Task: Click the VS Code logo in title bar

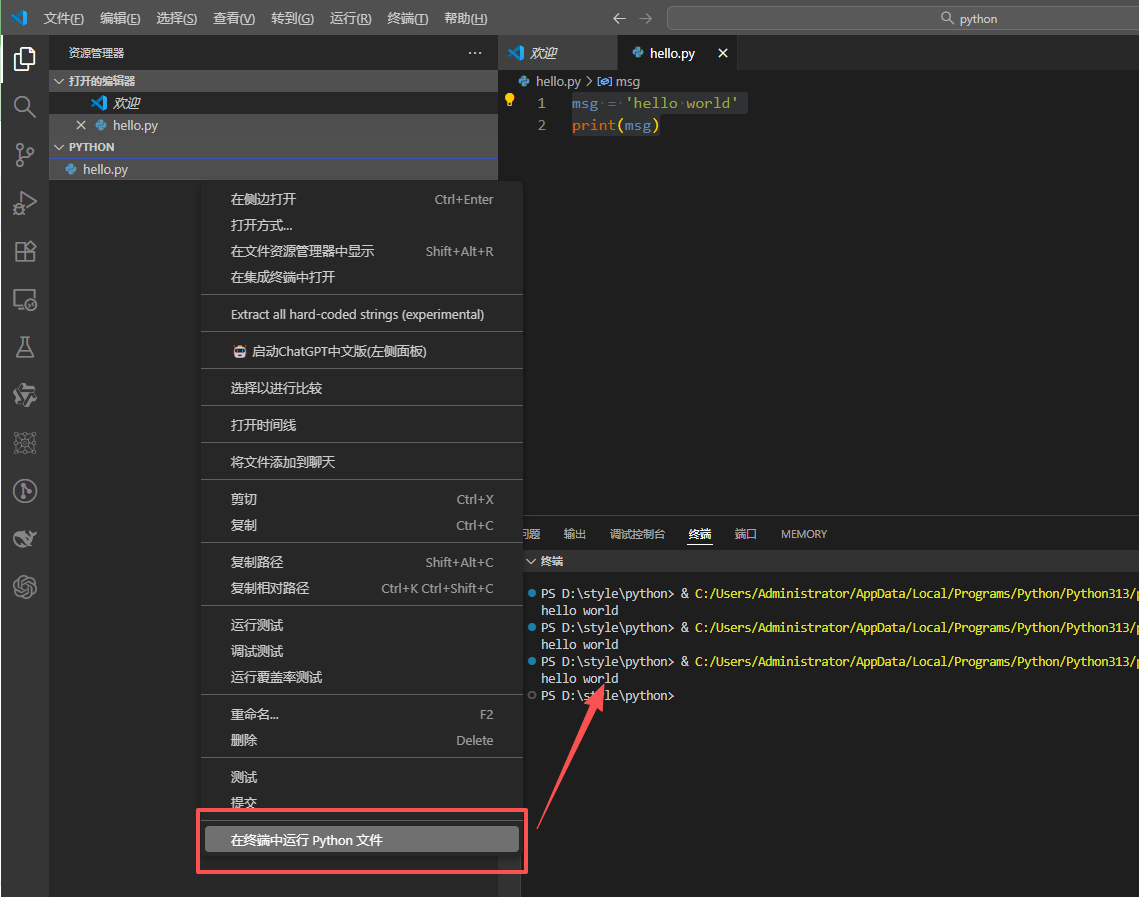Action: (20, 17)
